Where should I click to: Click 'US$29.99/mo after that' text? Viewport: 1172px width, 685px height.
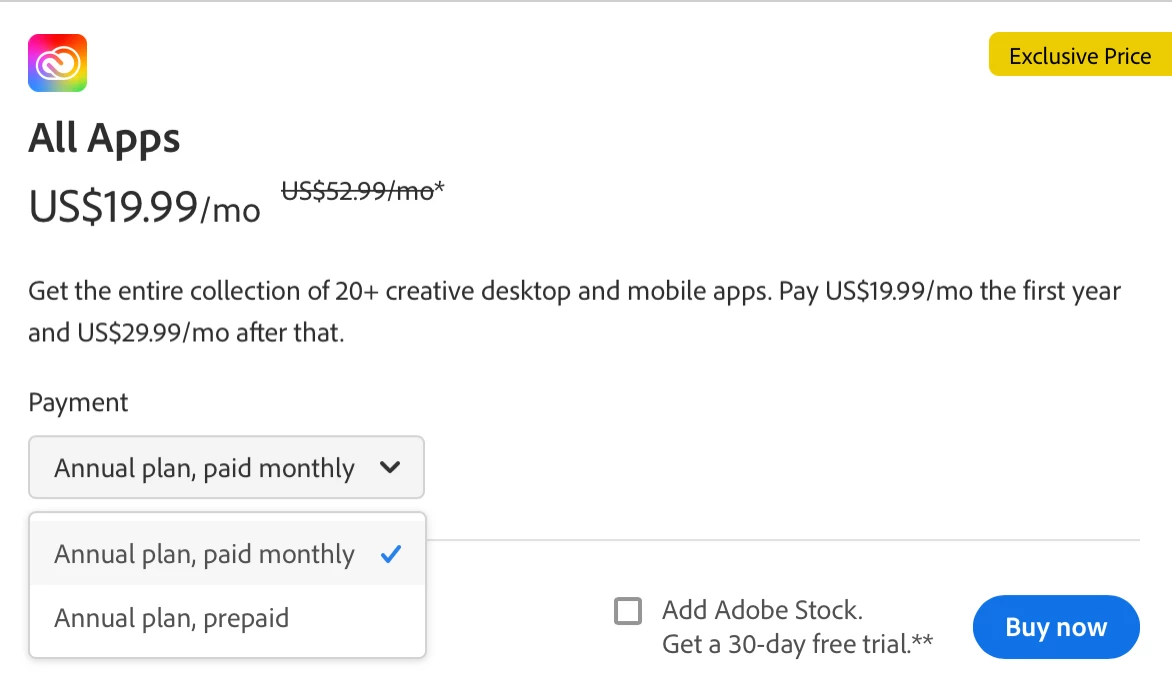[x=209, y=333]
